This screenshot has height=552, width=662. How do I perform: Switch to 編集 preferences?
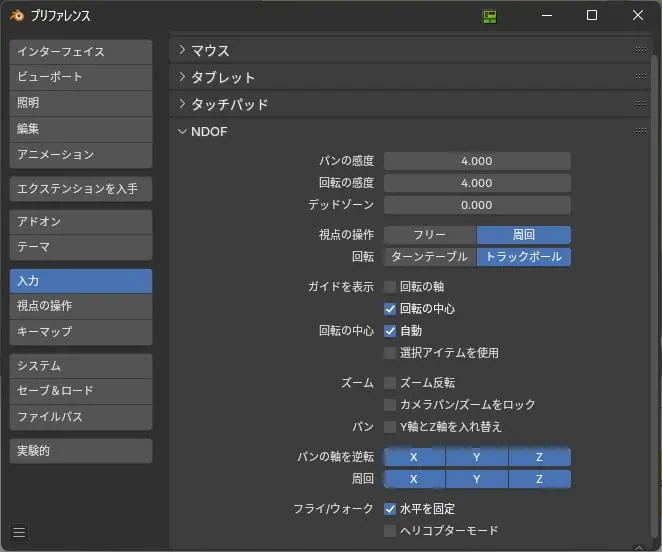click(81, 129)
